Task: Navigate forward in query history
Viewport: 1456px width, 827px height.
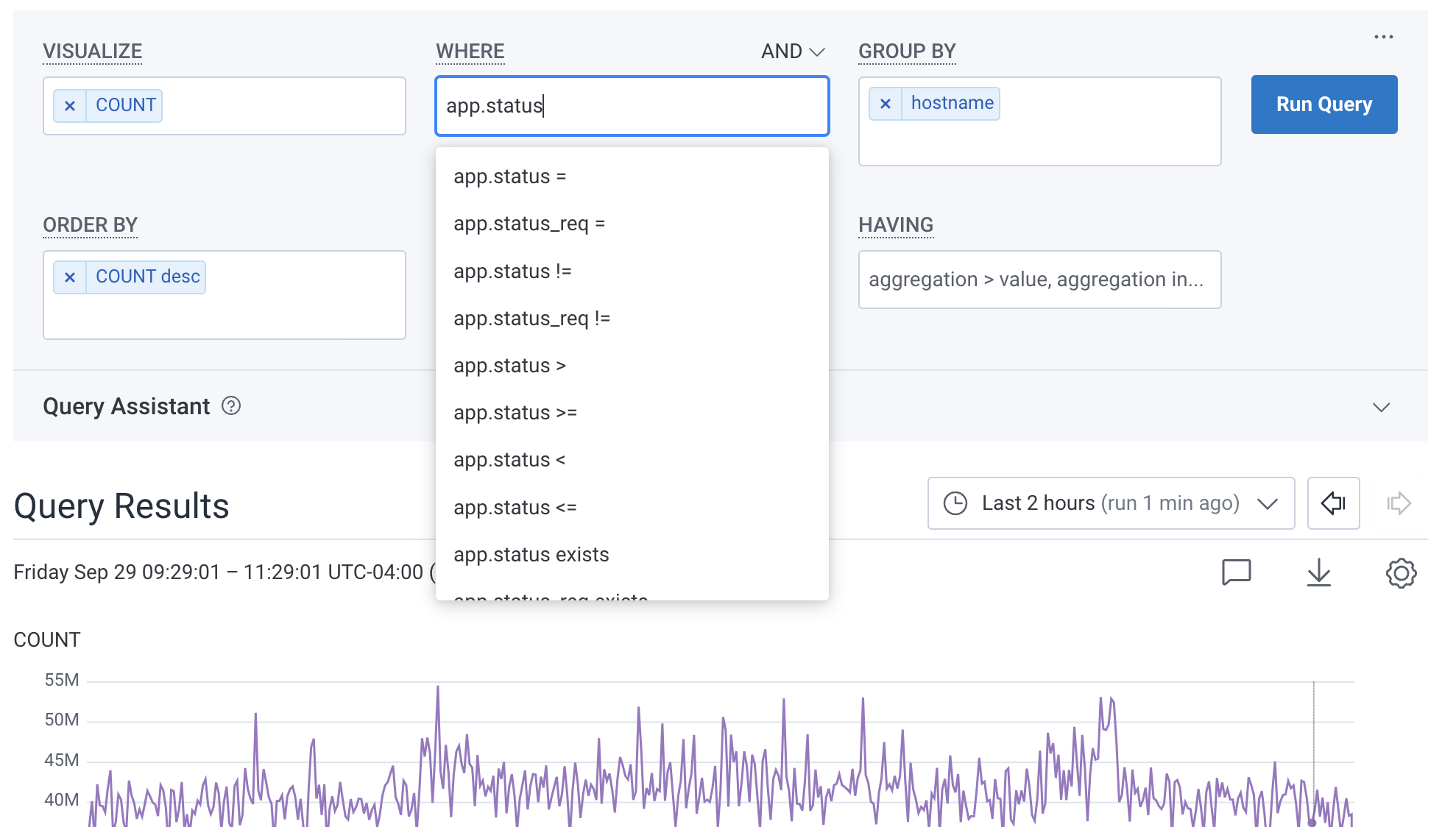Action: [x=1399, y=503]
